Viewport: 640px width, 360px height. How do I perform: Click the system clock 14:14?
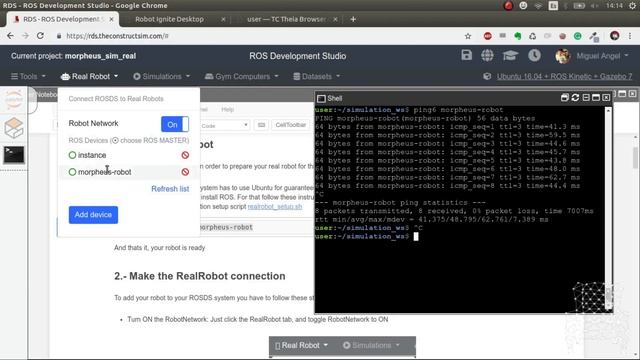pyautogui.click(x=614, y=6)
